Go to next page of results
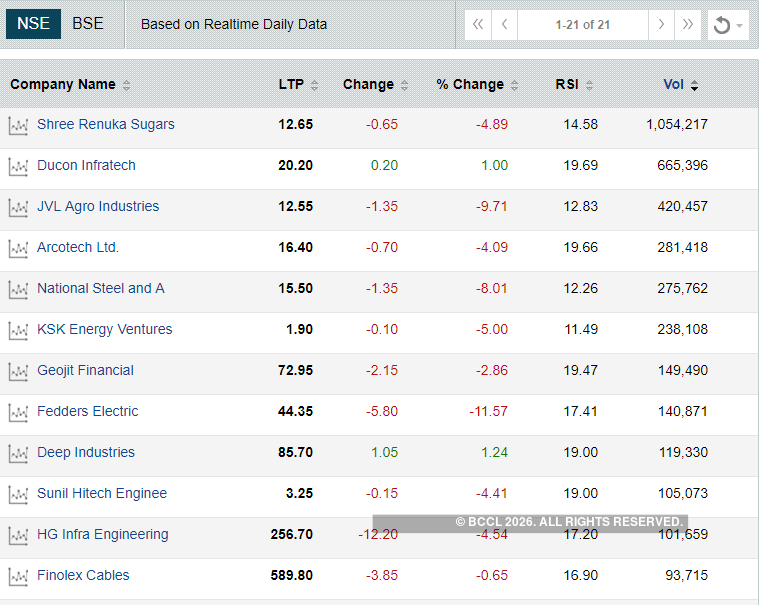The image size is (769, 605). [x=661, y=25]
